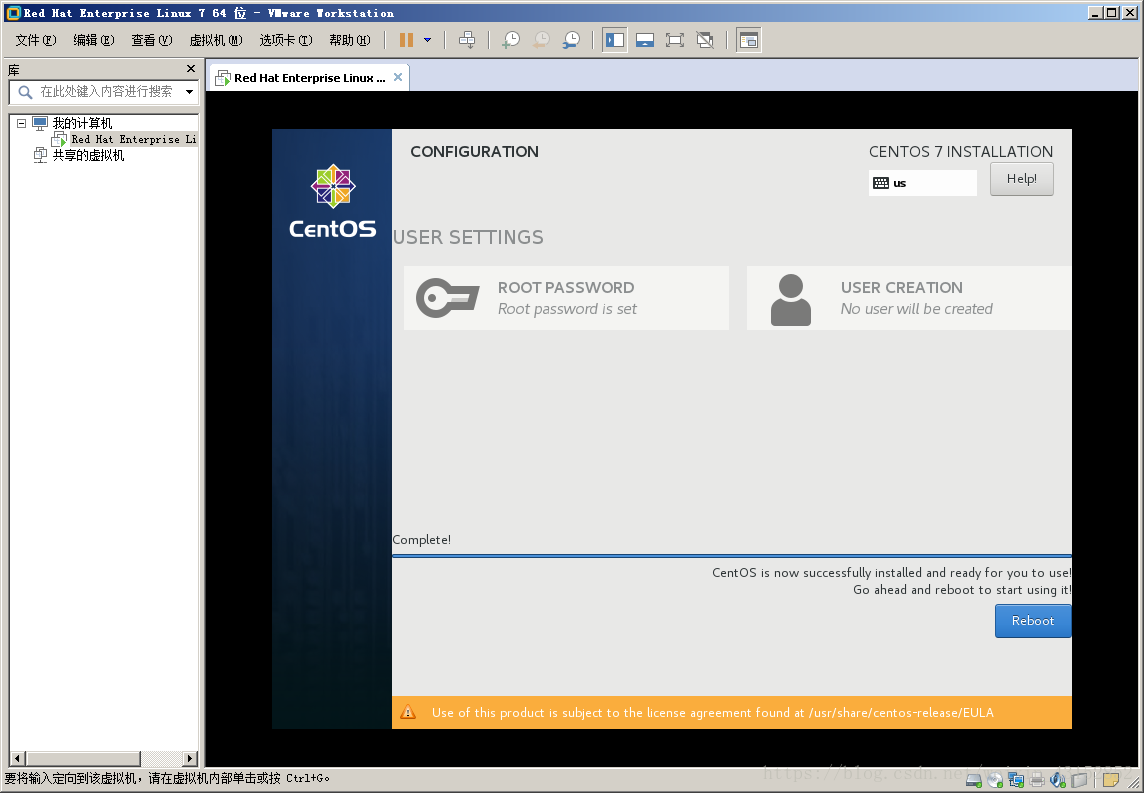Viewport: 1144px width, 793px height.
Task: Click the EULA license warning bar
Action: [732, 713]
